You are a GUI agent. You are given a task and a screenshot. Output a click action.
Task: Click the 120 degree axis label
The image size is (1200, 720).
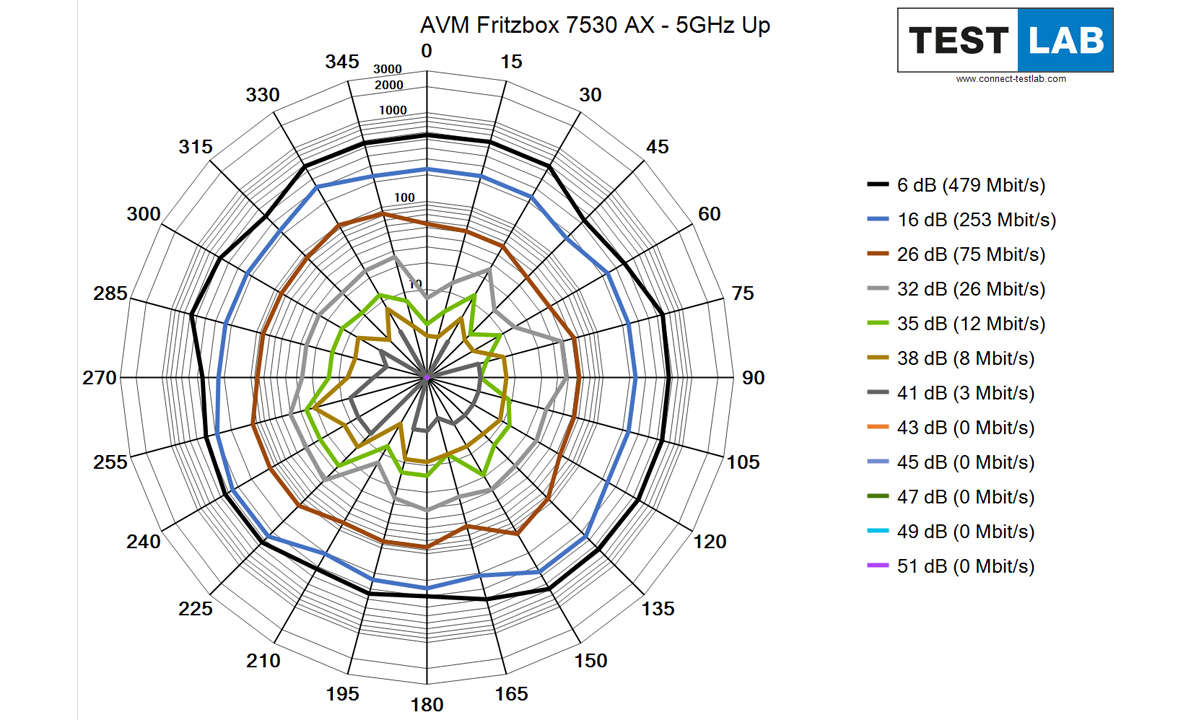coord(709,542)
